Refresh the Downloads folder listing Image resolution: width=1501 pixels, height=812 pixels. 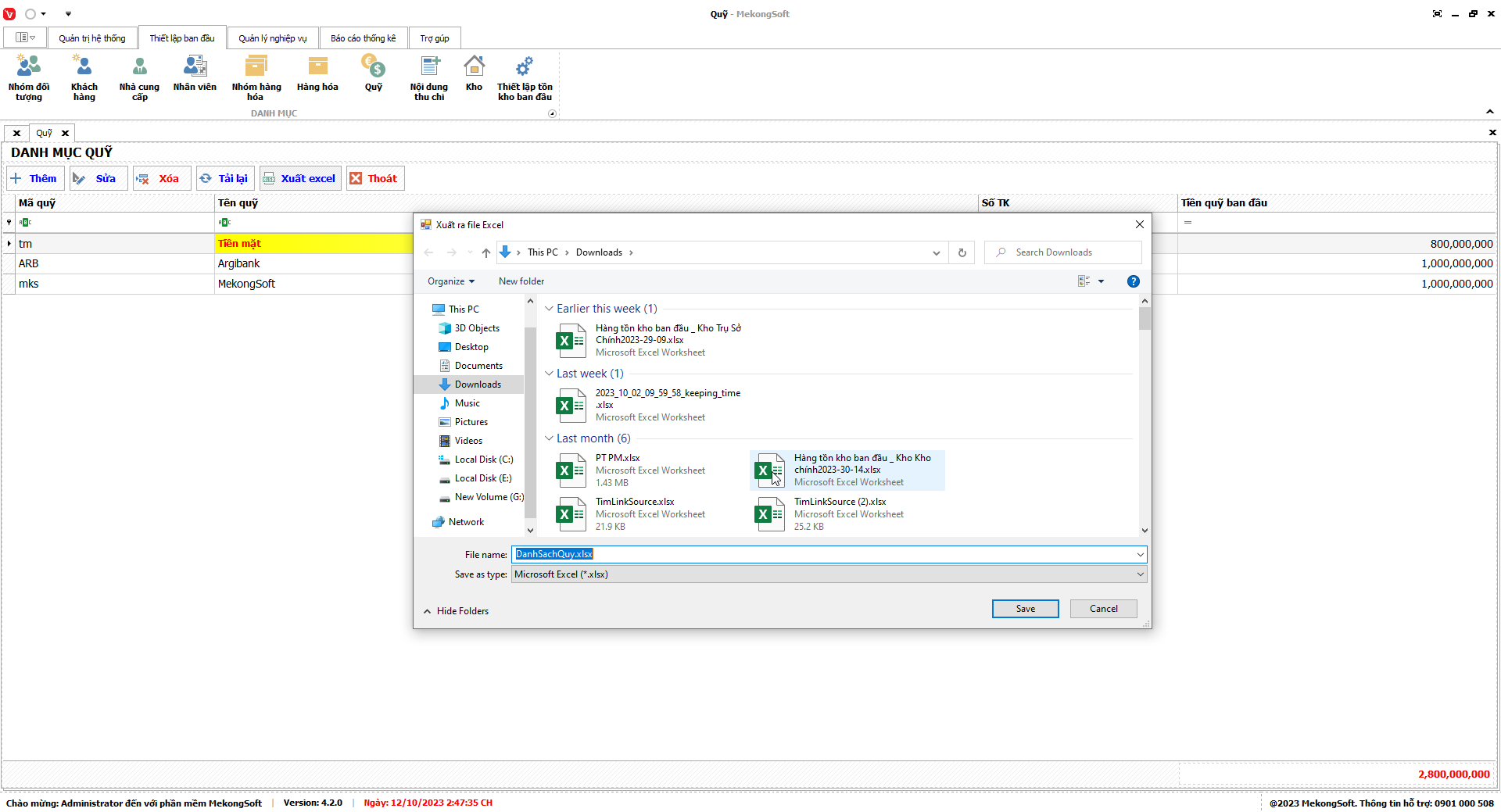pyautogui.click(x=962, y=252)
